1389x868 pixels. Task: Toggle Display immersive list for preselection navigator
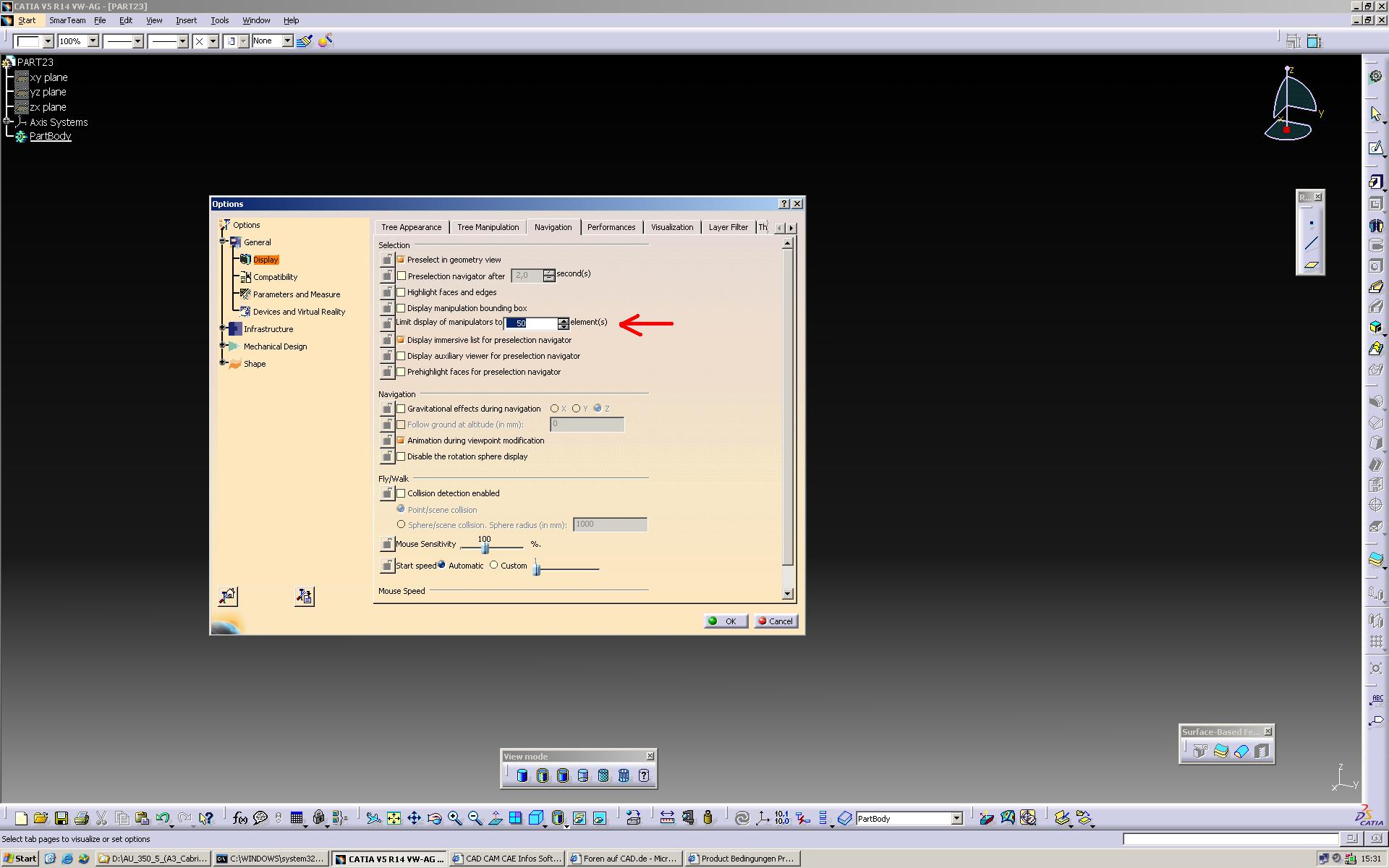(x=401, y=340)
